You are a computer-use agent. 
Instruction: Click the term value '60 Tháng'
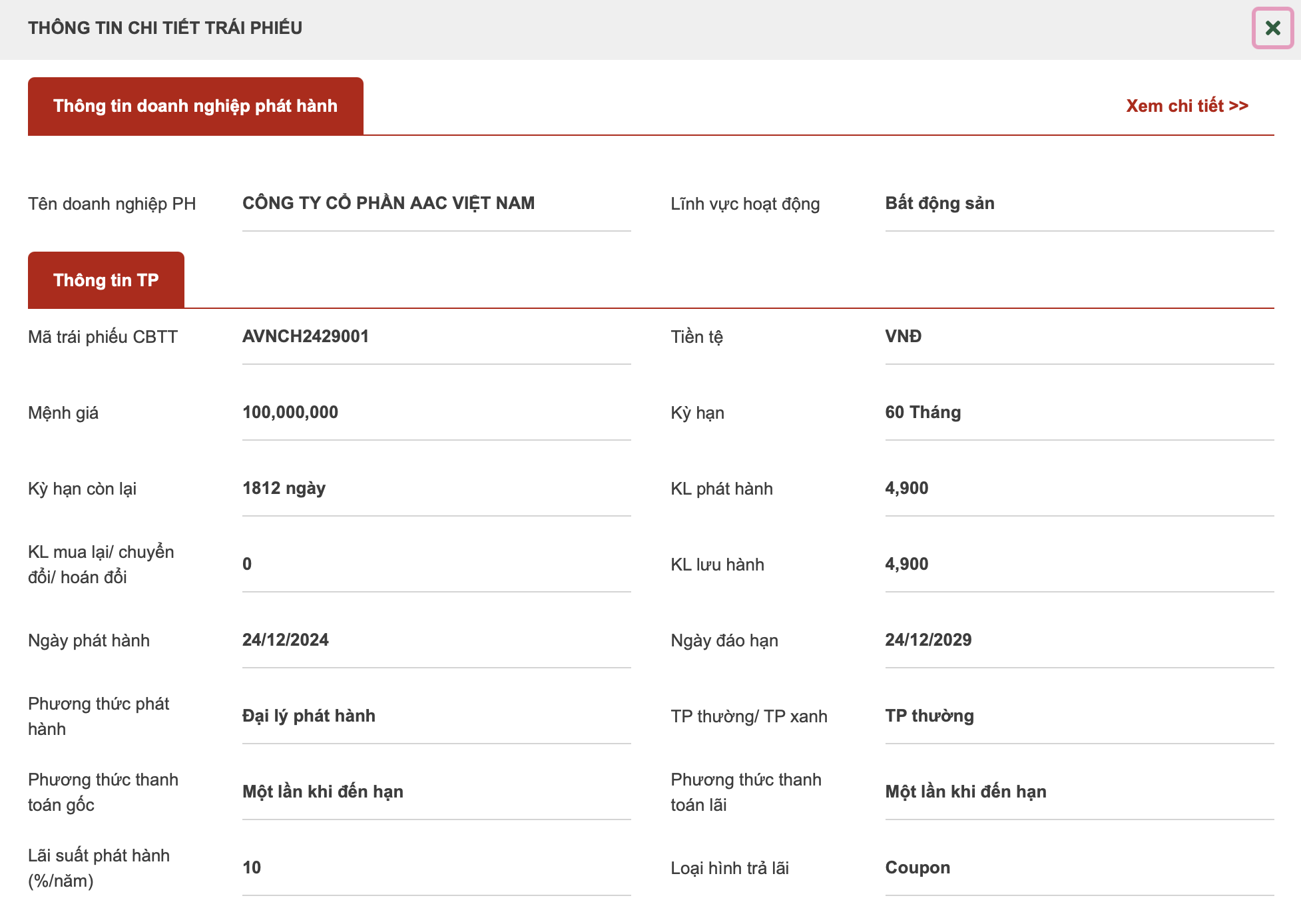pos(923,412)
